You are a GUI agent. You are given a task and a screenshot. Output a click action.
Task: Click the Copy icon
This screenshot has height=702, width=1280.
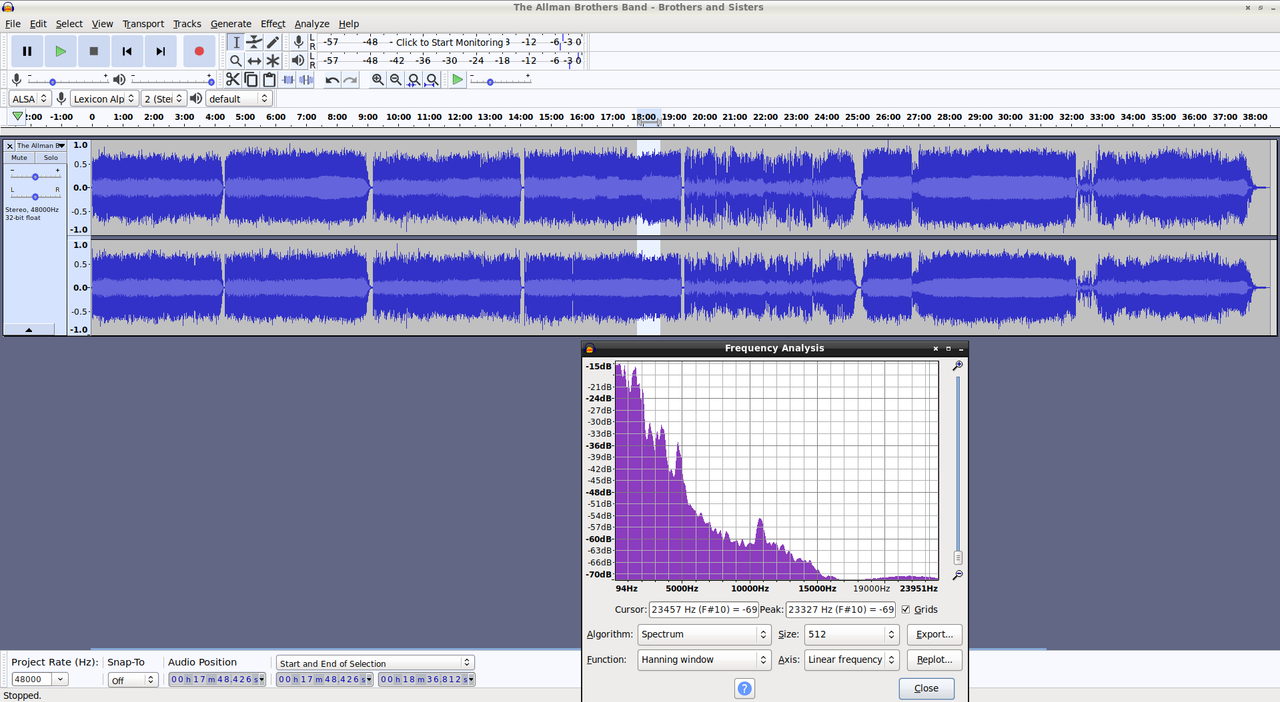coord(251,80)
